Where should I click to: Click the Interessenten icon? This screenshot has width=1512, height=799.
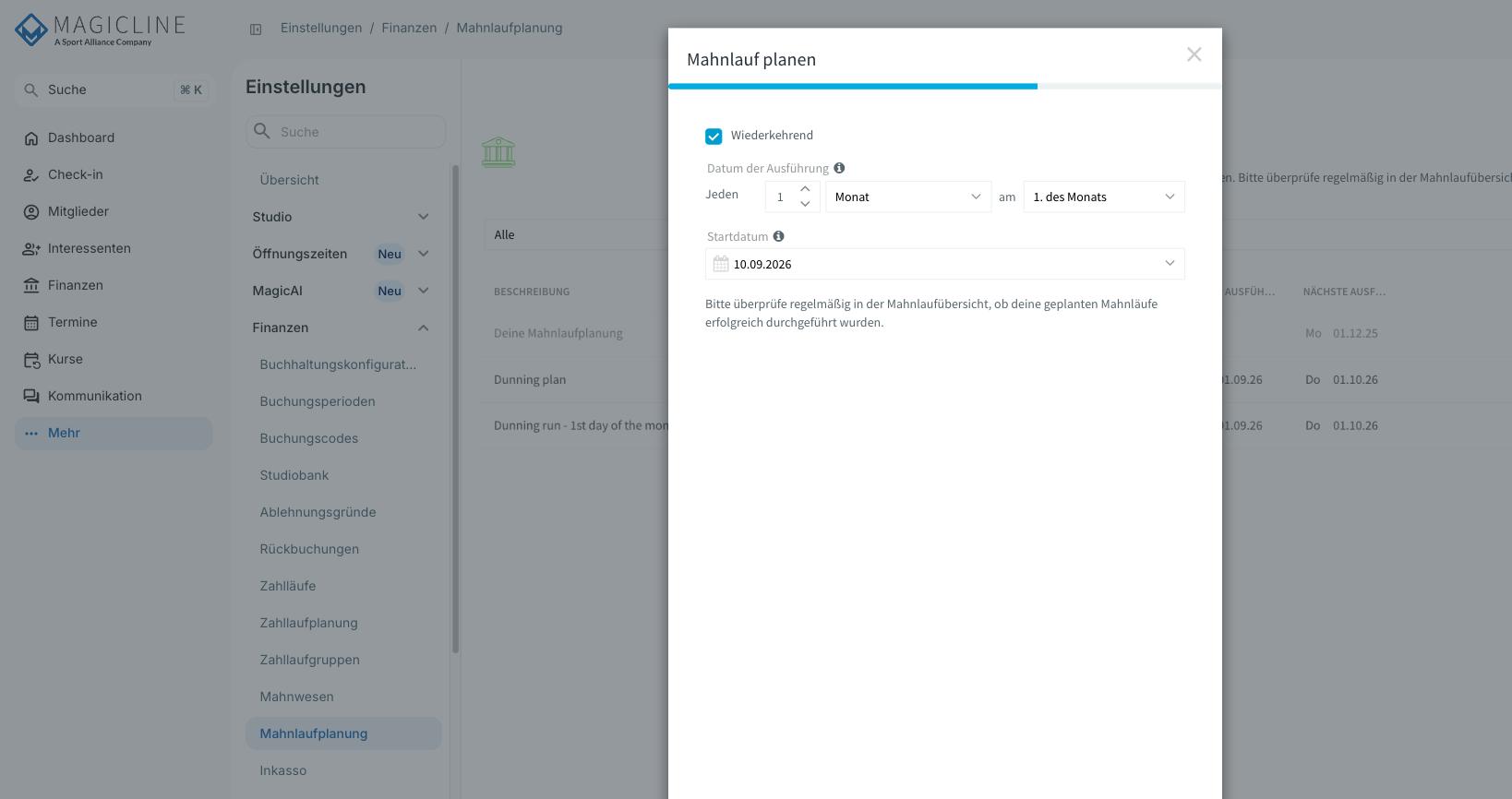click(31, 249)
